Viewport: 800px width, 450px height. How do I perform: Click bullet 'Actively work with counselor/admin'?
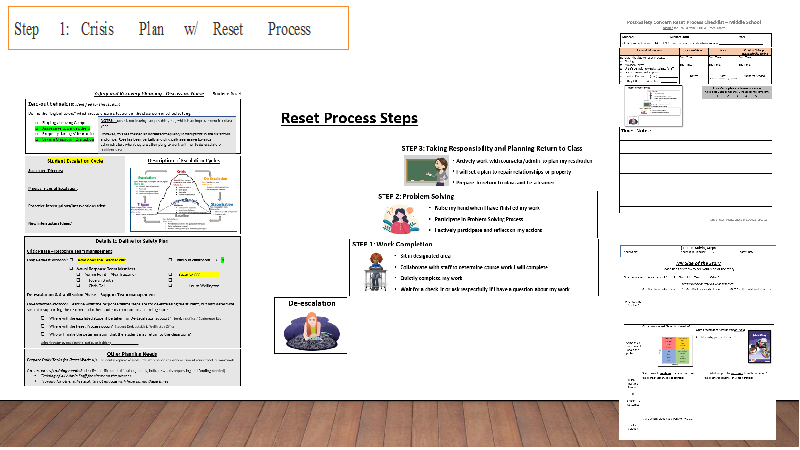[x=524, y=161]
